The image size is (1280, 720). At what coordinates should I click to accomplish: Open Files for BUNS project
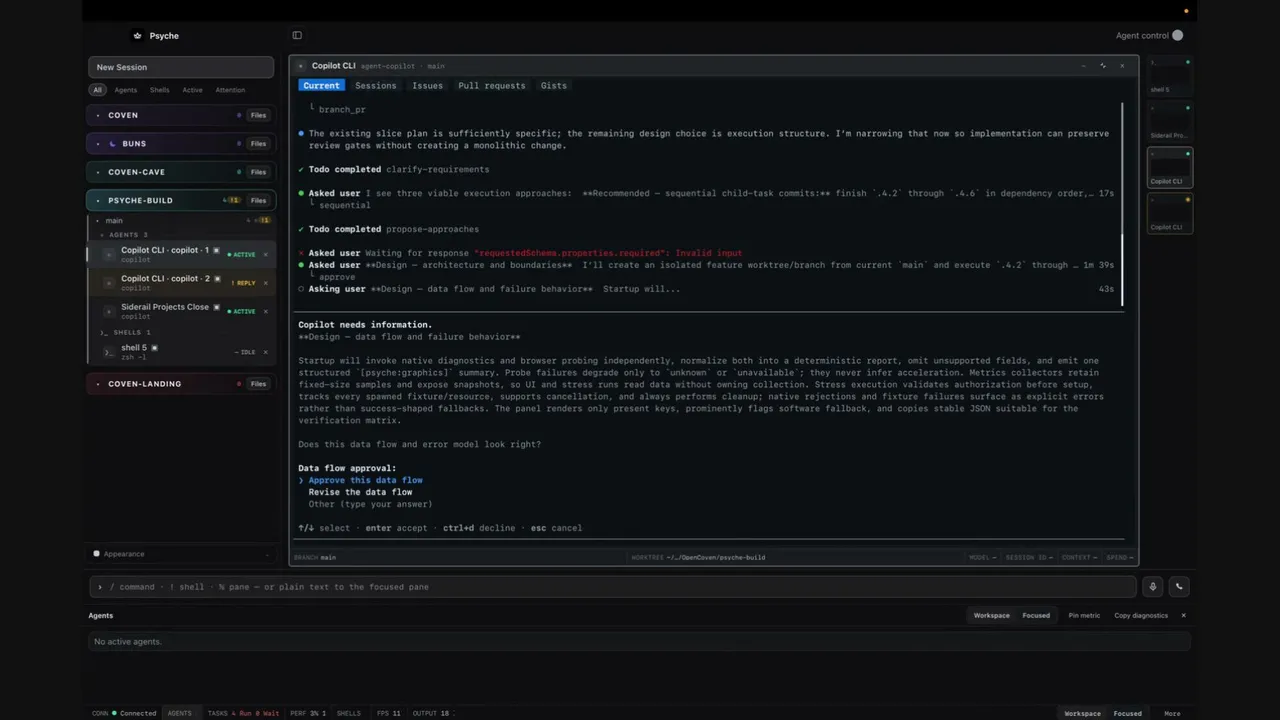258,144
